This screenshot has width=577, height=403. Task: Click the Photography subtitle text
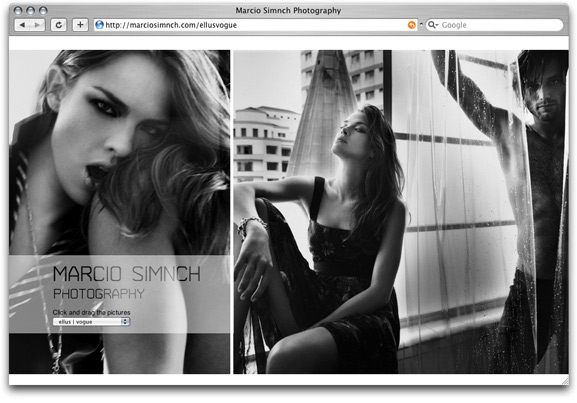[x=99, y=294]
